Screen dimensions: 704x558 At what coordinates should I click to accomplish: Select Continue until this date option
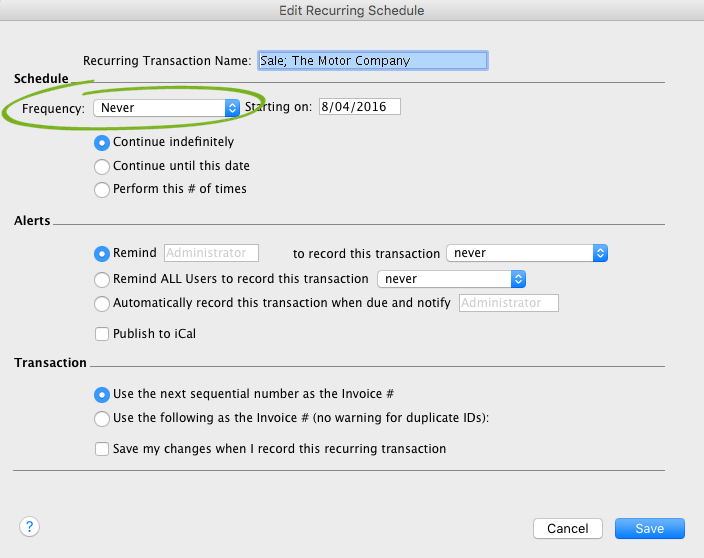[x=101, y=166]
